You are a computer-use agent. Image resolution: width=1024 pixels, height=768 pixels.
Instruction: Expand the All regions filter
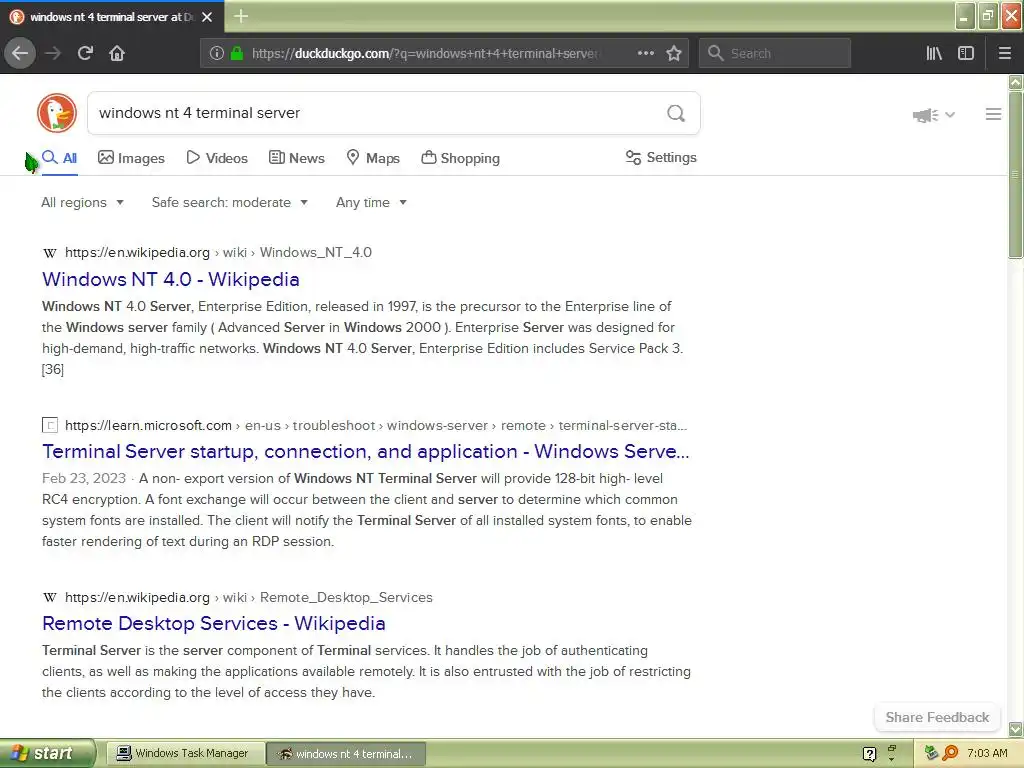[x=82, y=202]
